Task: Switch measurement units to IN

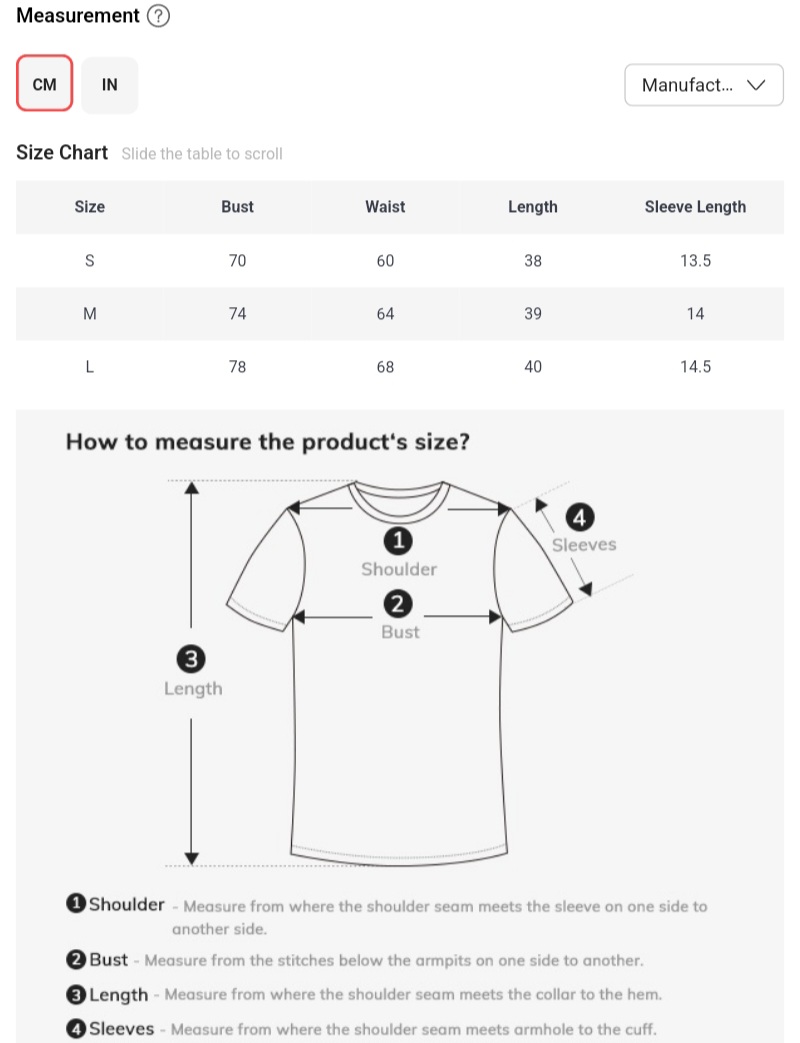Action: point(110,85)
